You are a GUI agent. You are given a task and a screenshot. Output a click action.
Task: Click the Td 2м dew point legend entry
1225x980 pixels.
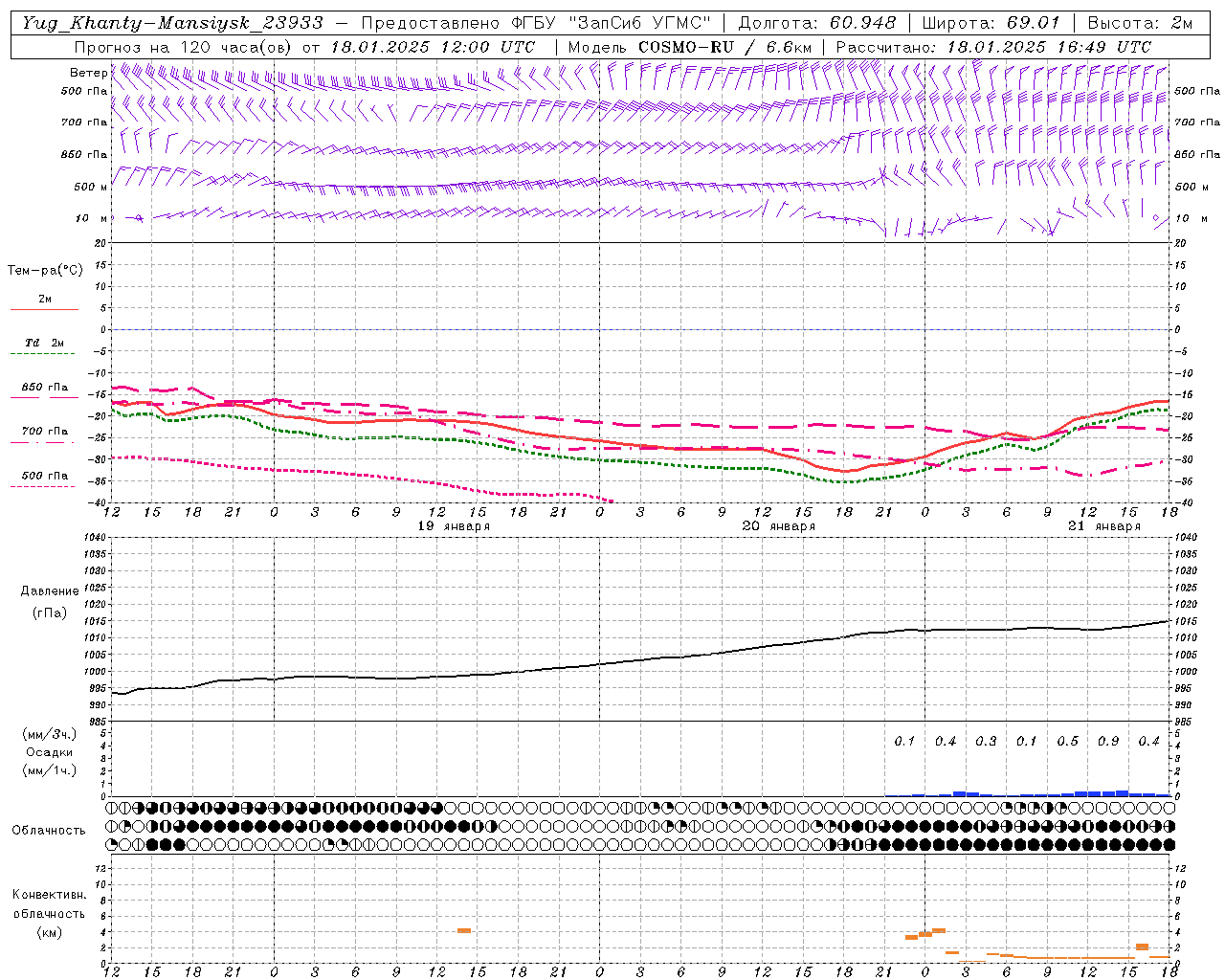pos(44,343)
